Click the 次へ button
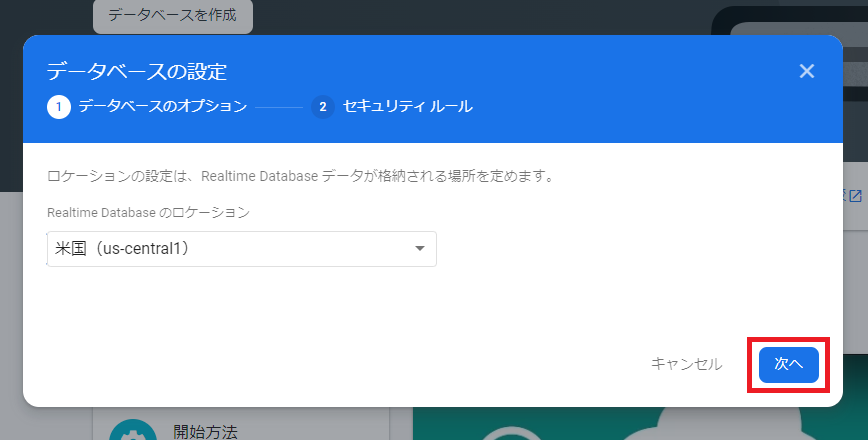868x440 pixels. click(x=788, y=365)
